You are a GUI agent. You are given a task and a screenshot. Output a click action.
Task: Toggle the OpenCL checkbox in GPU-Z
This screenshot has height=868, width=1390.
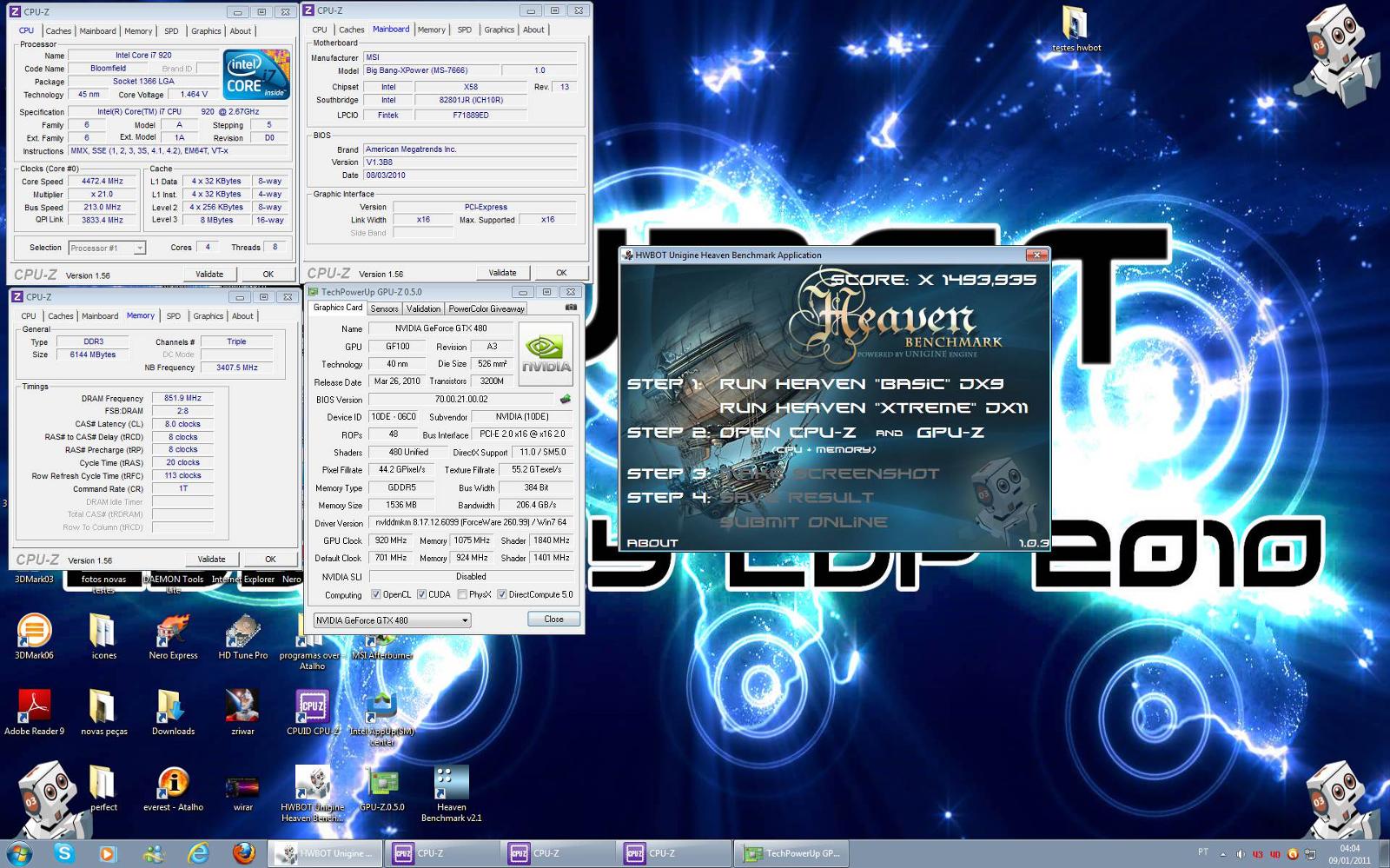375,594
